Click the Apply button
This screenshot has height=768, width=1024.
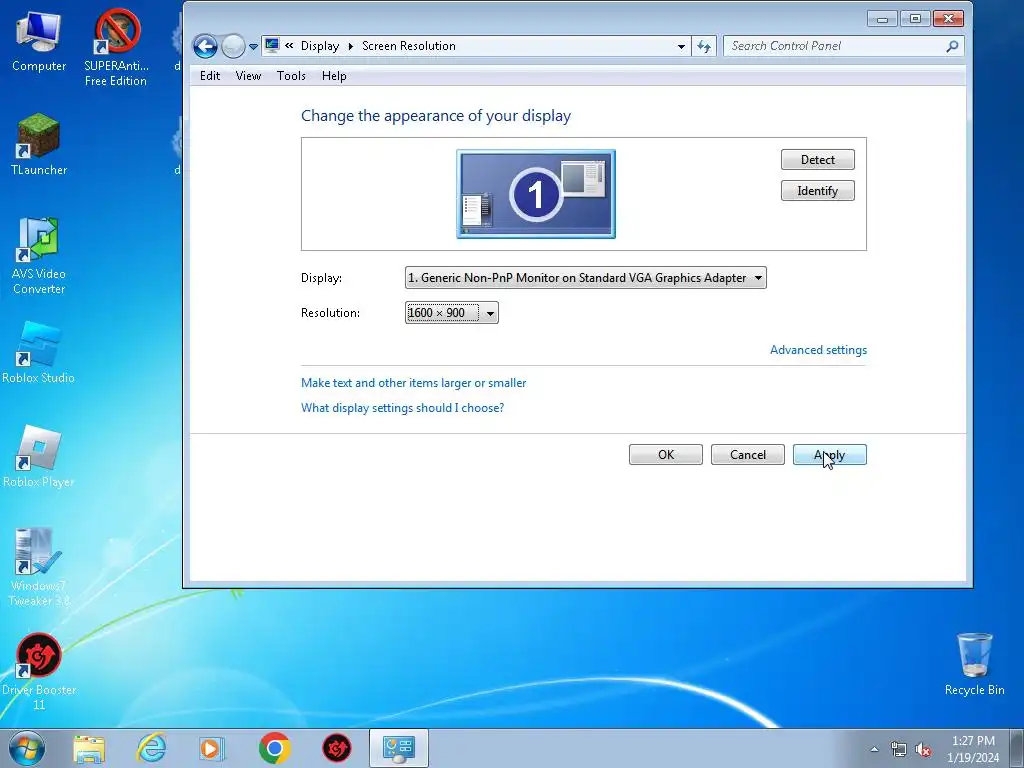(x=829, y=455)
